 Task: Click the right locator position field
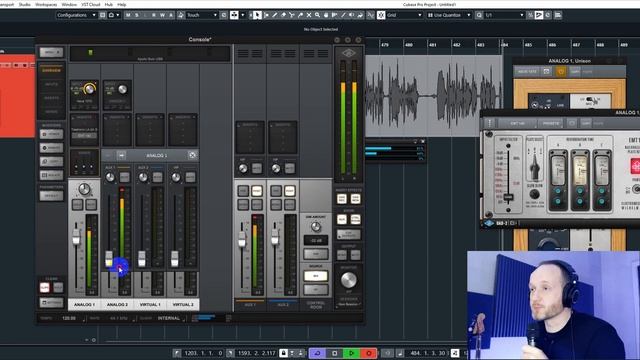(x=256, y=353)
